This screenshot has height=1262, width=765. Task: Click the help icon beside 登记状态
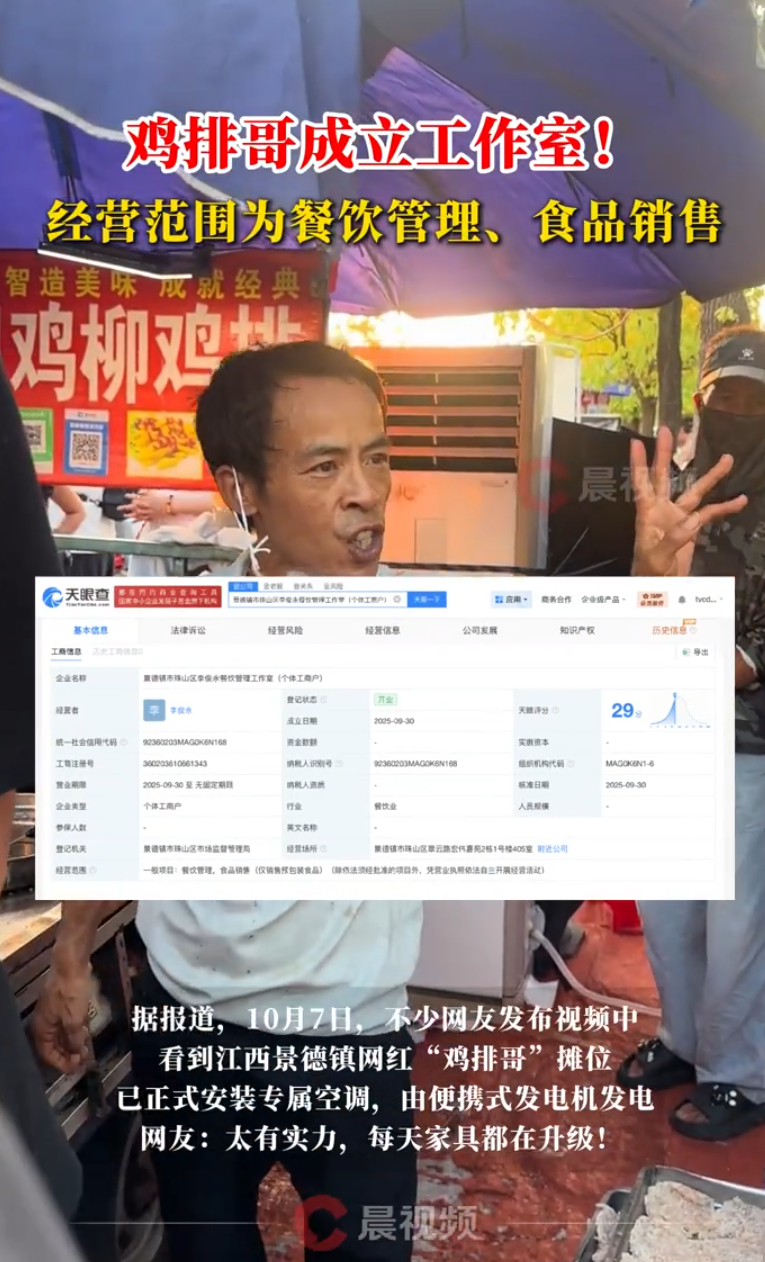click(323, 699)
